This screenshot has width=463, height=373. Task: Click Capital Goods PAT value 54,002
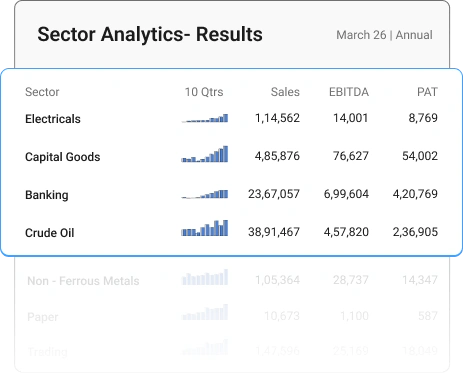(x=420, y=156)
